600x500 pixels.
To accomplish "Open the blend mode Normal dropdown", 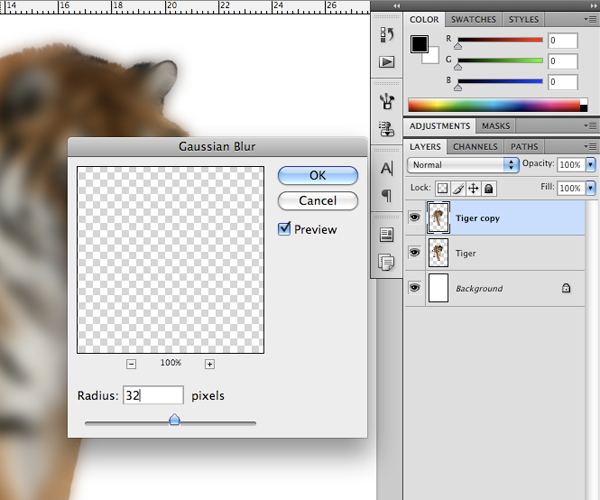I will click(x=463, y=165).
